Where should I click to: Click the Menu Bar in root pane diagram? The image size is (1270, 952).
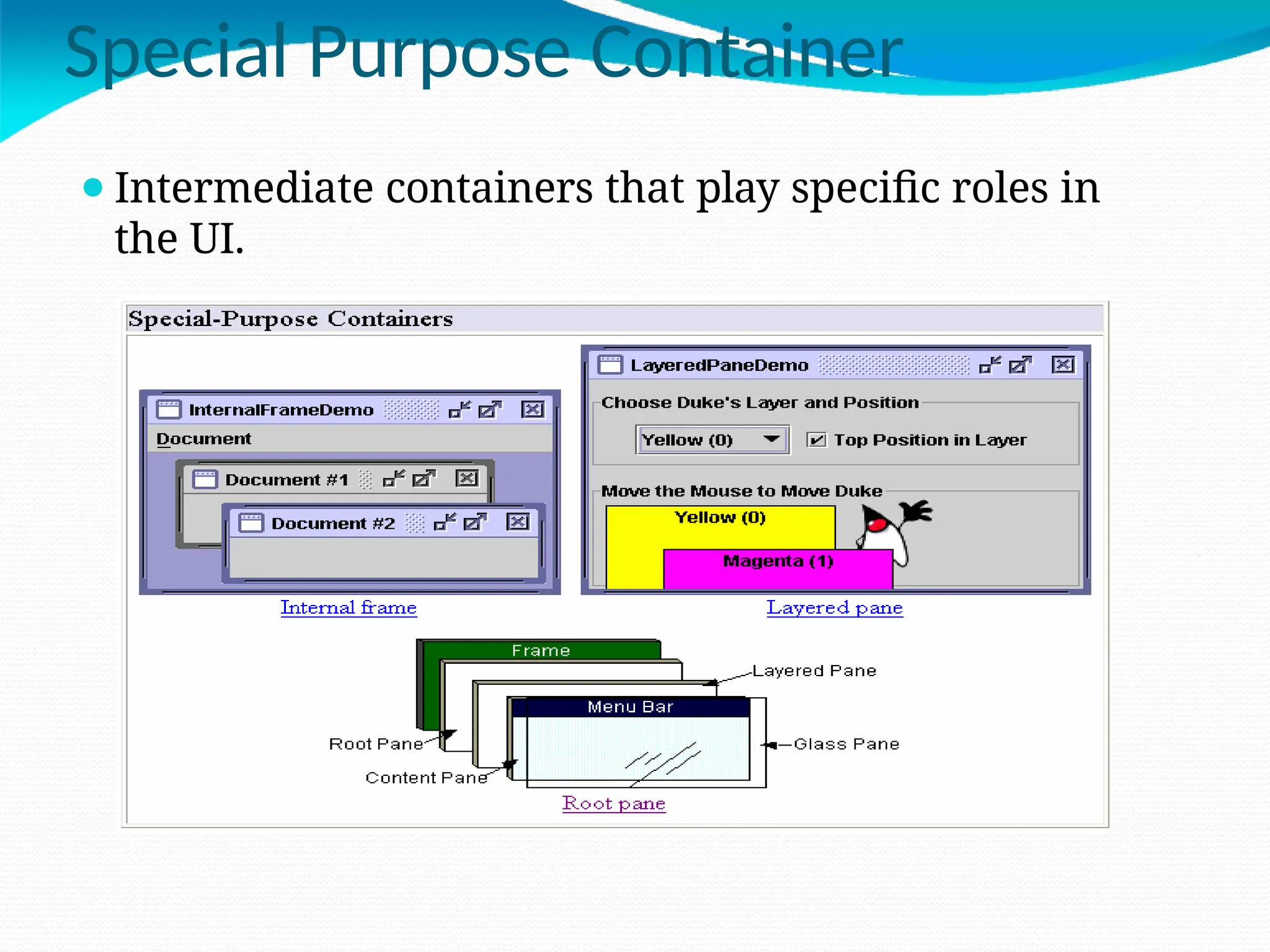tap(630, 707)
